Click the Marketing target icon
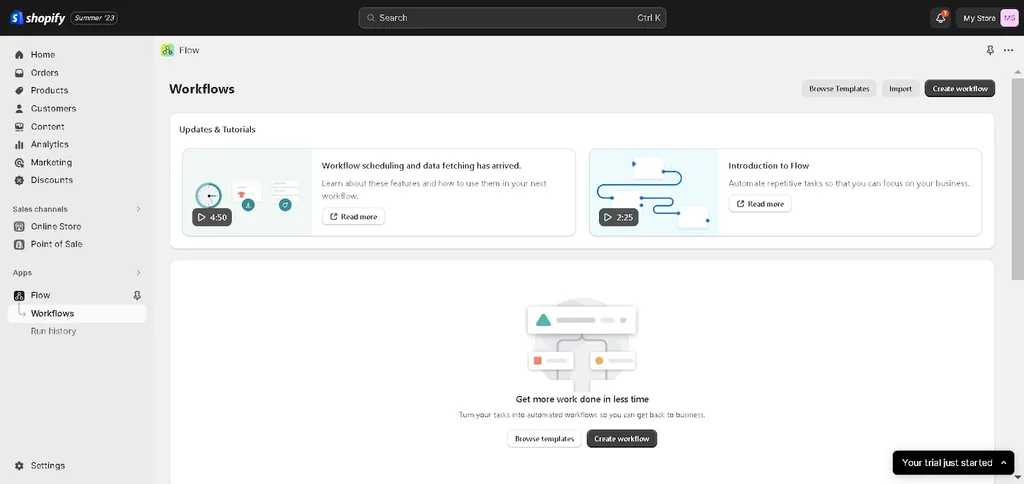The image size is (1024, 484). pyautogui.click(x=19, y=163)
